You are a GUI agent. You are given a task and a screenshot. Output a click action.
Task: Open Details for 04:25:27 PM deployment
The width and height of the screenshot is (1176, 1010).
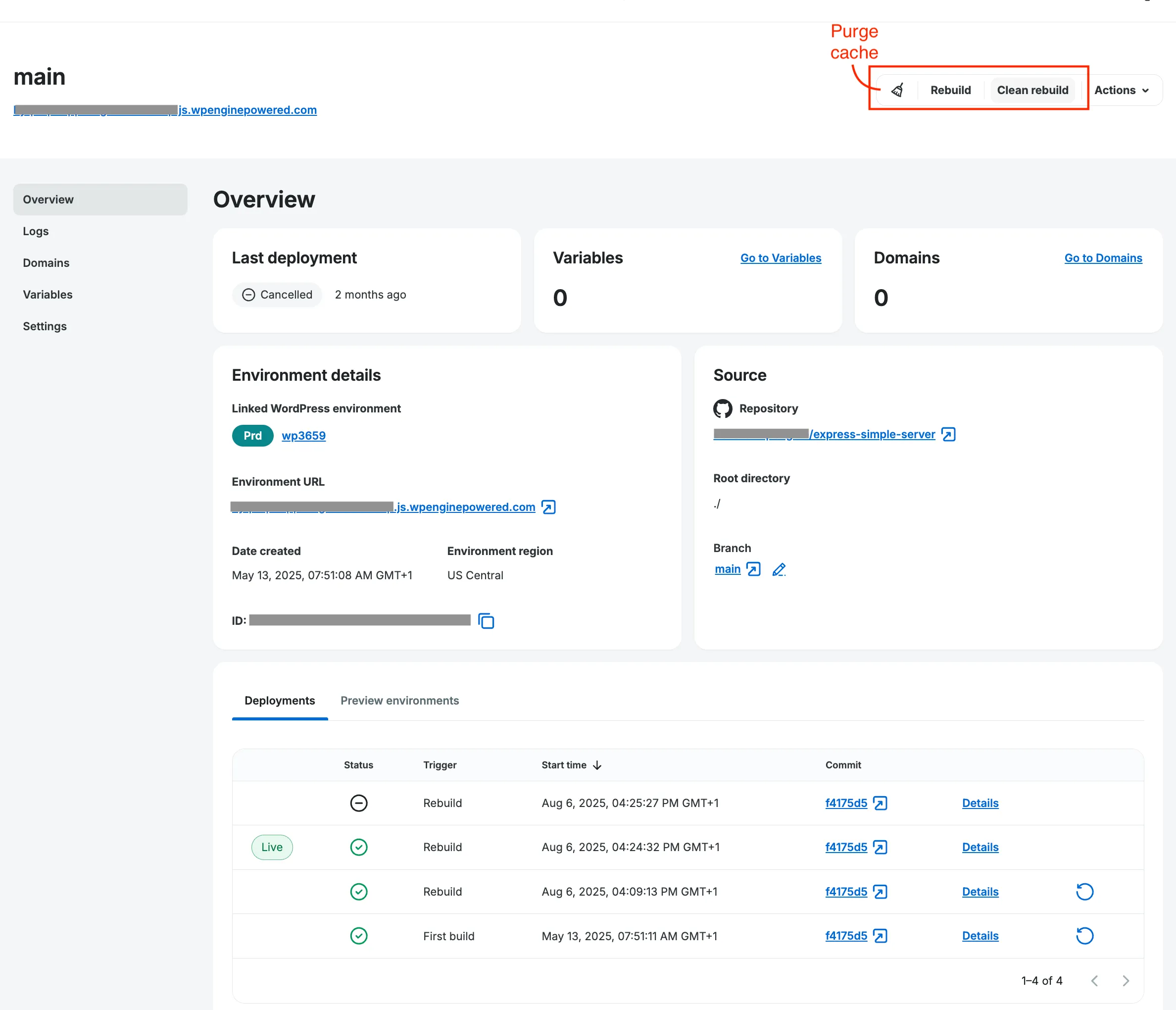tap(980, 803)
